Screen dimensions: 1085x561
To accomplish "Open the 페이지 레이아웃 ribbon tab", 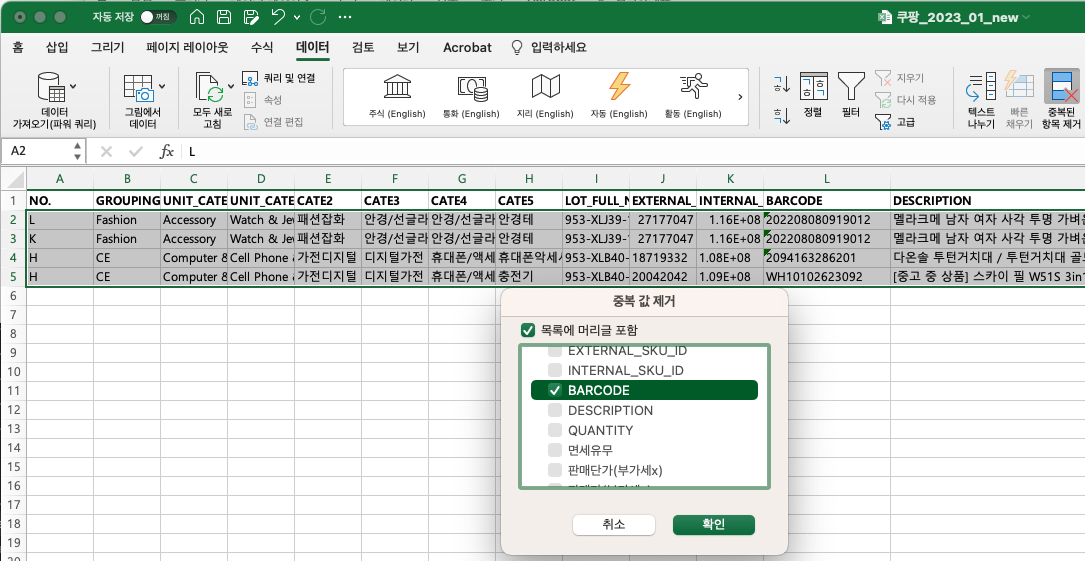I will (187, 47).
